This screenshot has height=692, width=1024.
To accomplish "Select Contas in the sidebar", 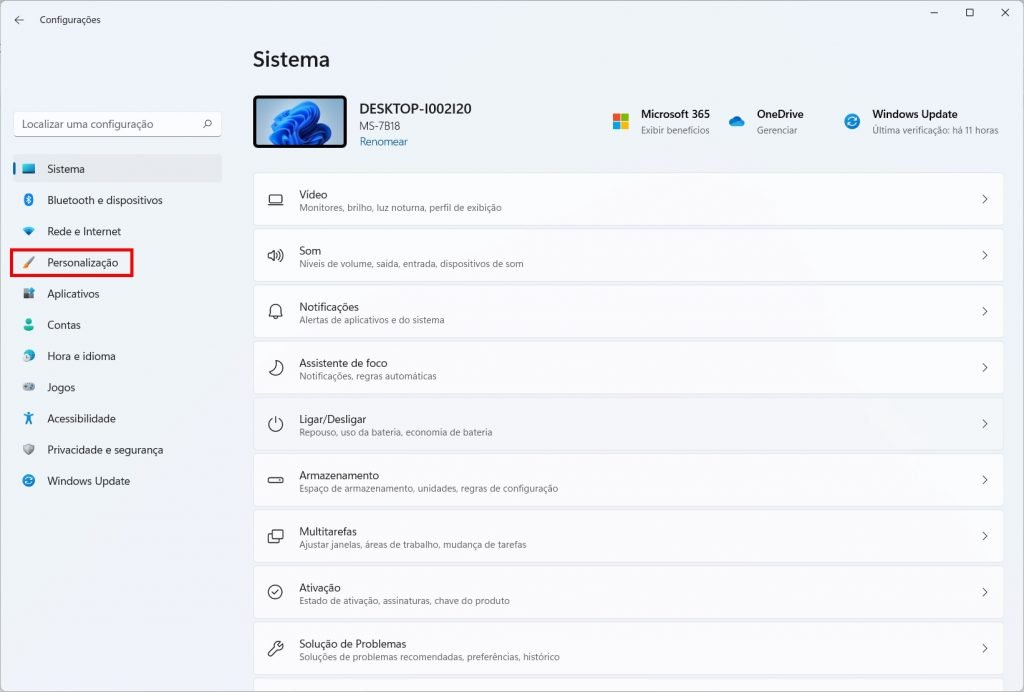I will click(x=64, y=325).
